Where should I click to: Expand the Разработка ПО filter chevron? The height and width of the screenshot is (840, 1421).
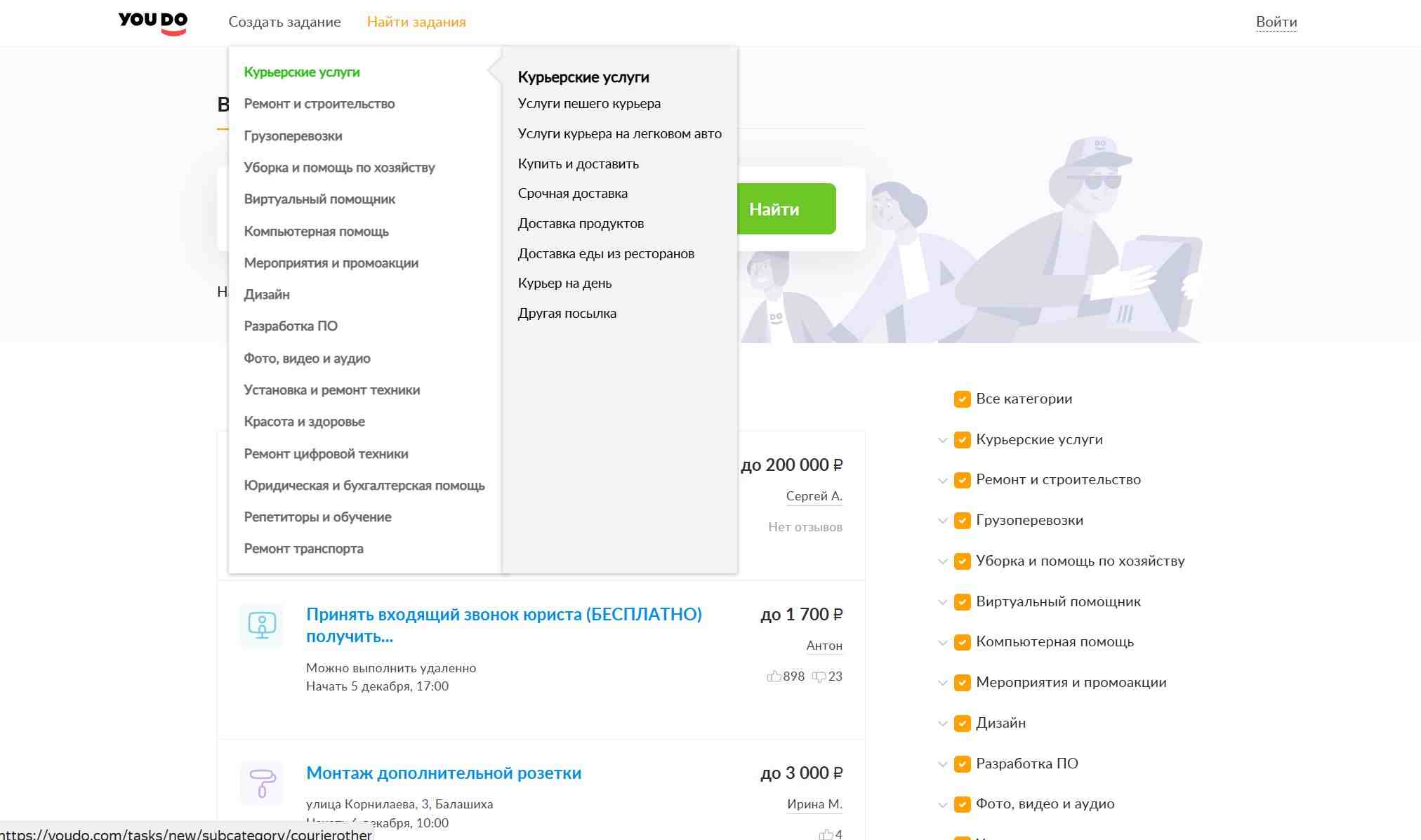click(x=942, y=765)
